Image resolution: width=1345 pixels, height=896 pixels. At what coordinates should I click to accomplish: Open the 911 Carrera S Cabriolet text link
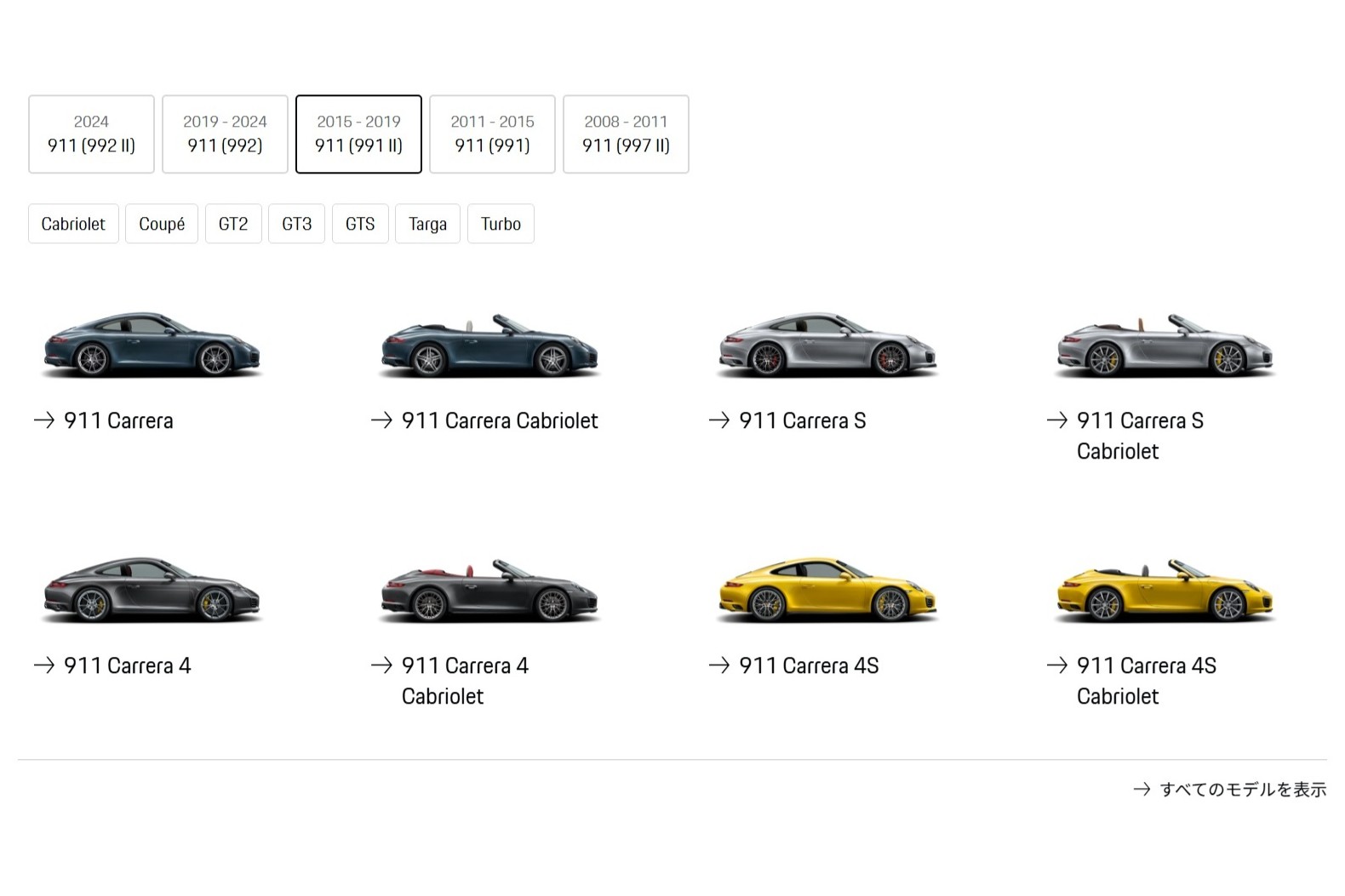1140,436
